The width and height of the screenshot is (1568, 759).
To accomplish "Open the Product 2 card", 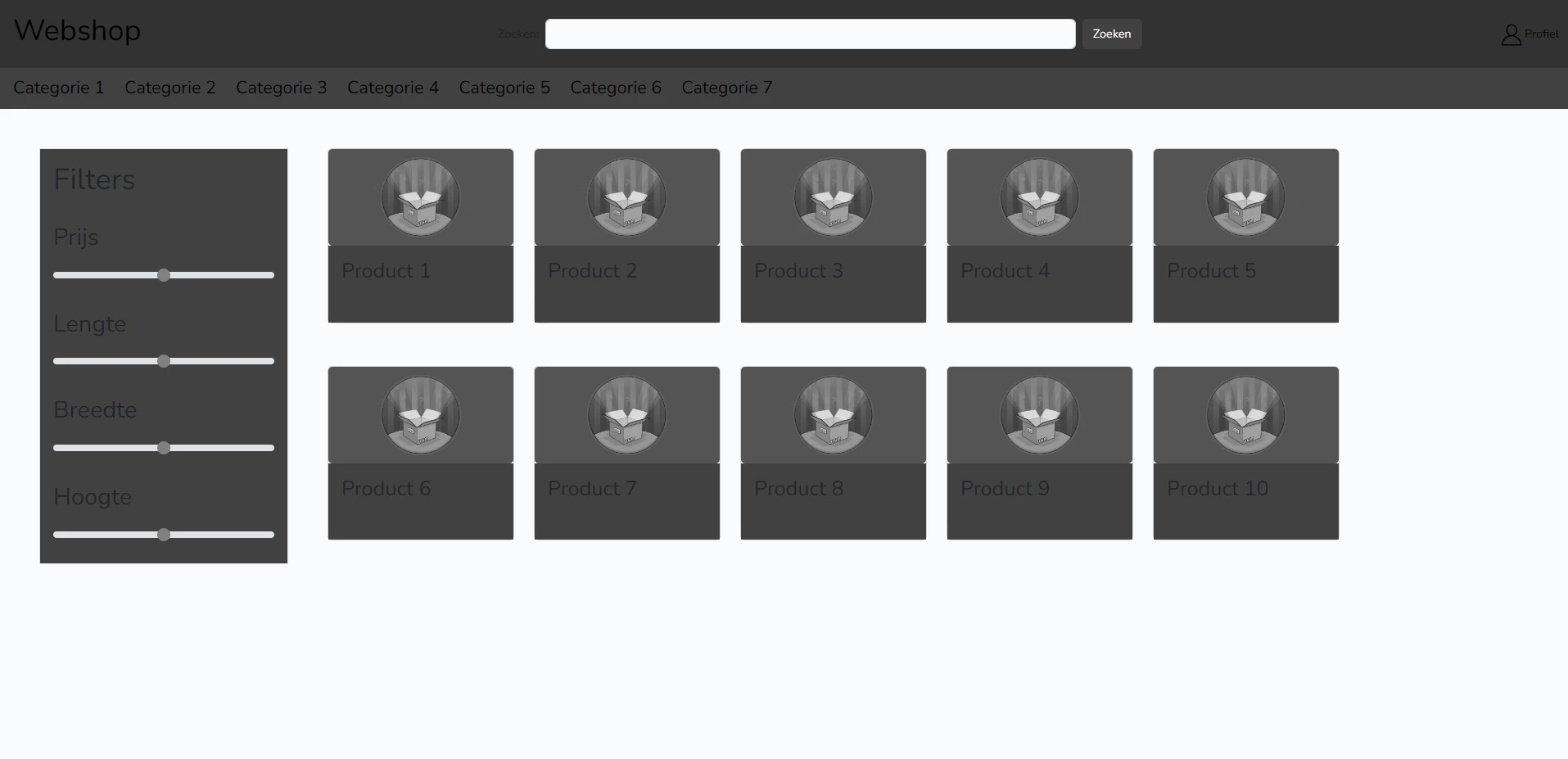I will point(626,236).
